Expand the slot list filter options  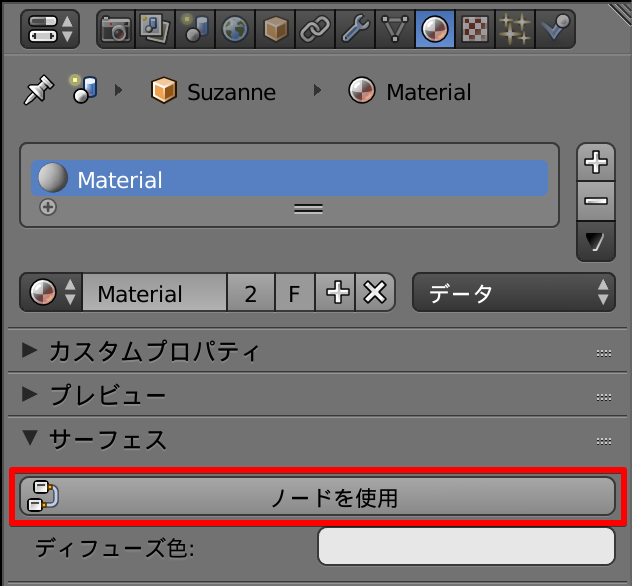coord(48,207)
